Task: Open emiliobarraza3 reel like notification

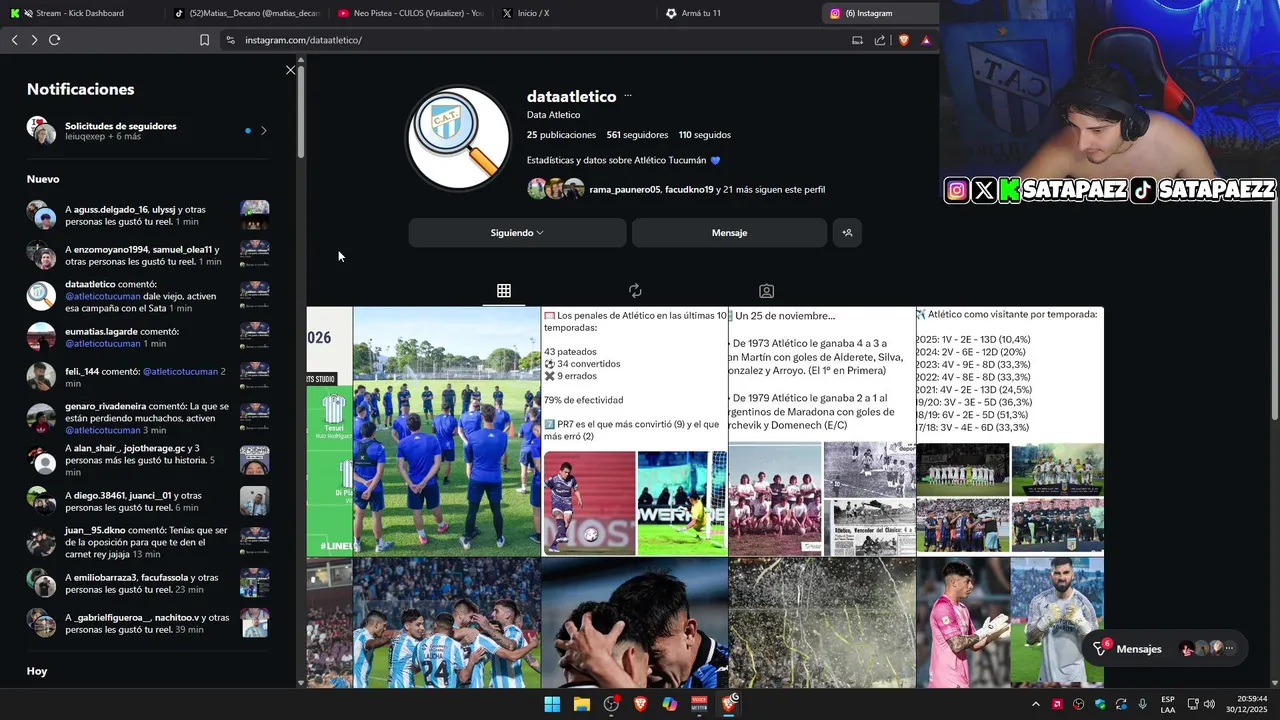Action: (x=148, y=583)
